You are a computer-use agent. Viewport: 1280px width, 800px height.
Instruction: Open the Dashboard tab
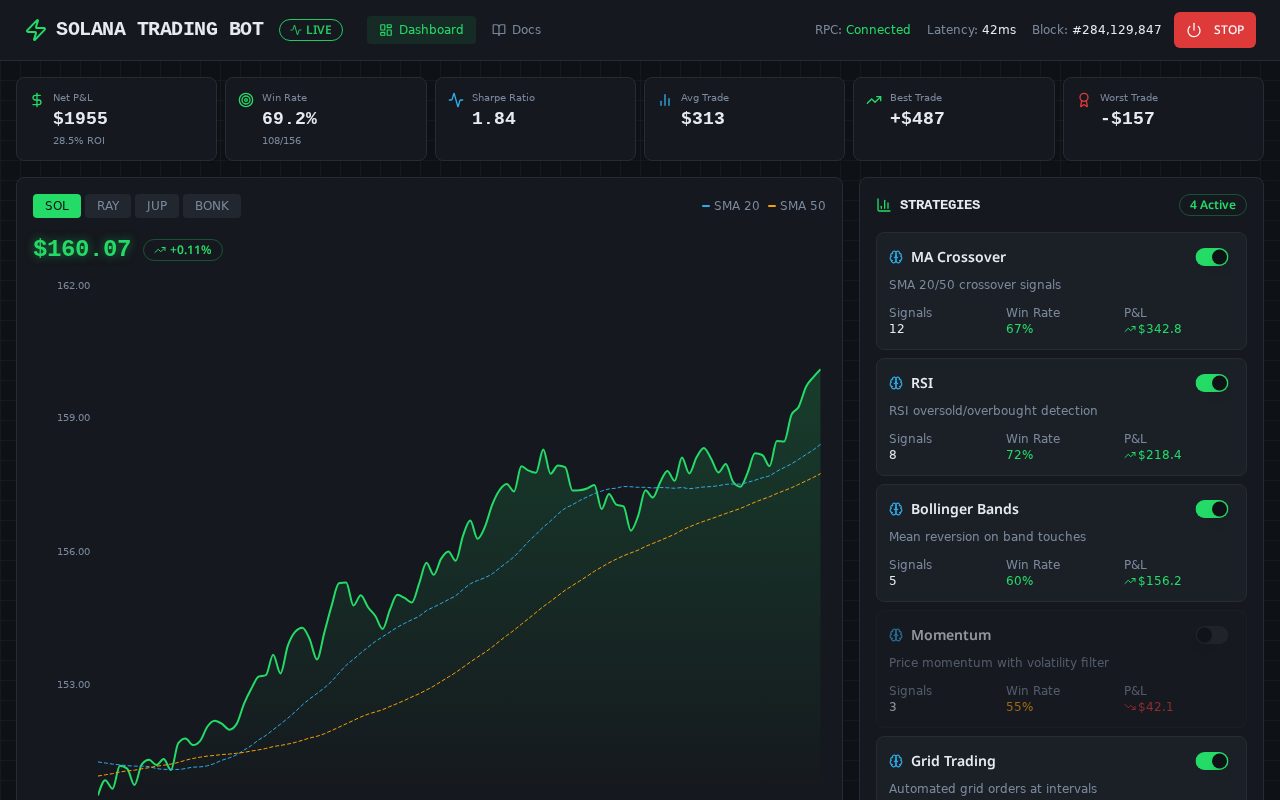pyautogui.click(x=421, y=30)
